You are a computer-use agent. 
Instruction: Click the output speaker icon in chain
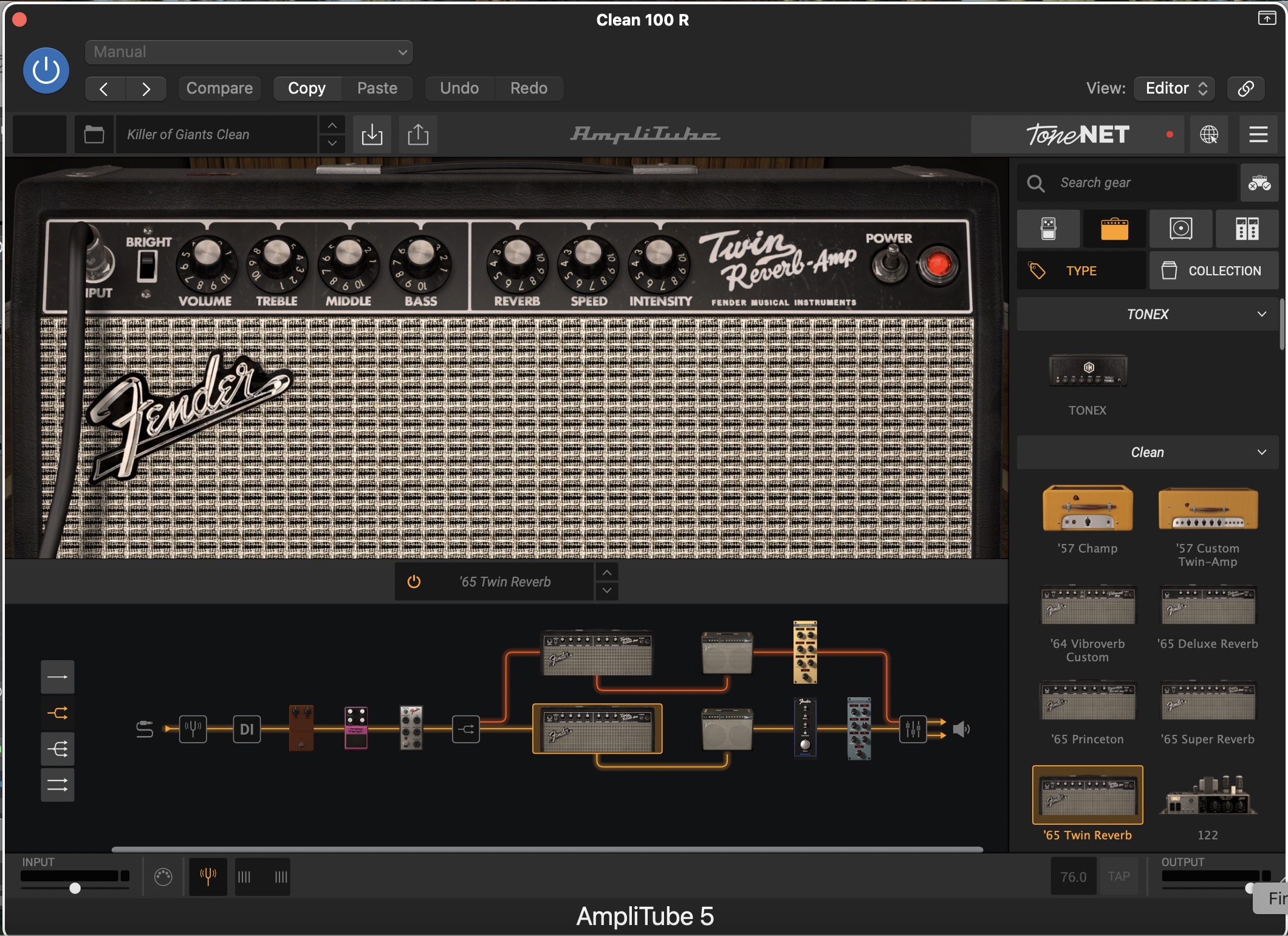click(x=961, y=729)
